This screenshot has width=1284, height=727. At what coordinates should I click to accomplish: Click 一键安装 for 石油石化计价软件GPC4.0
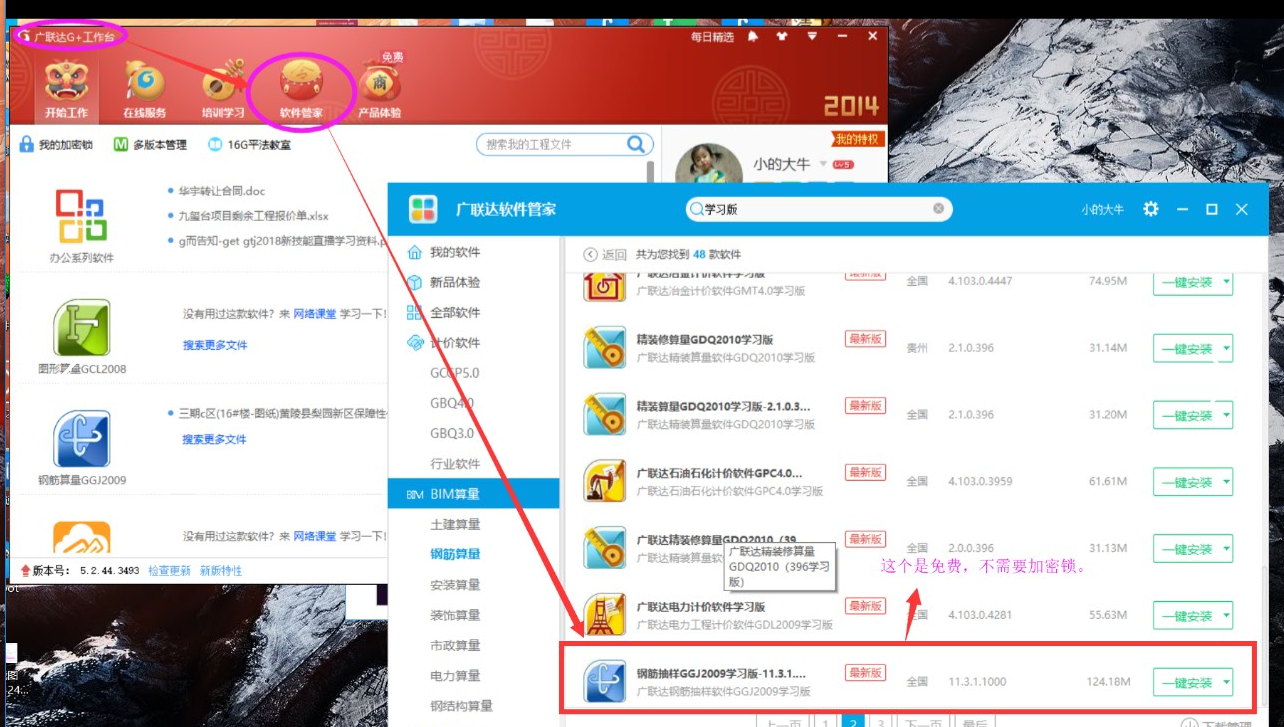[x=1186, y=482]
